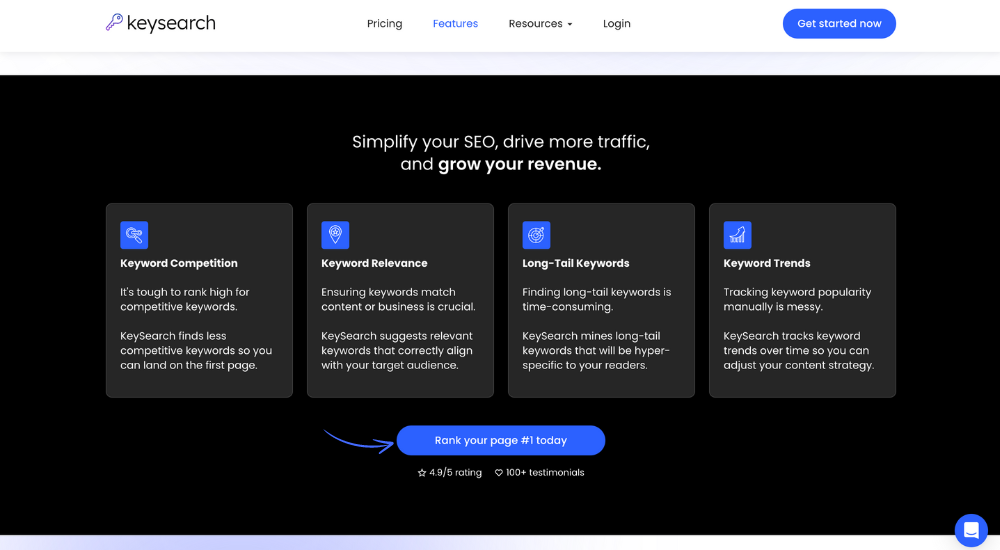The width and height of the screenshot is (1000, 550).
Task: Click 'KeySearch mines long-tail keywords' paragraph
Action: coord(596,350)
